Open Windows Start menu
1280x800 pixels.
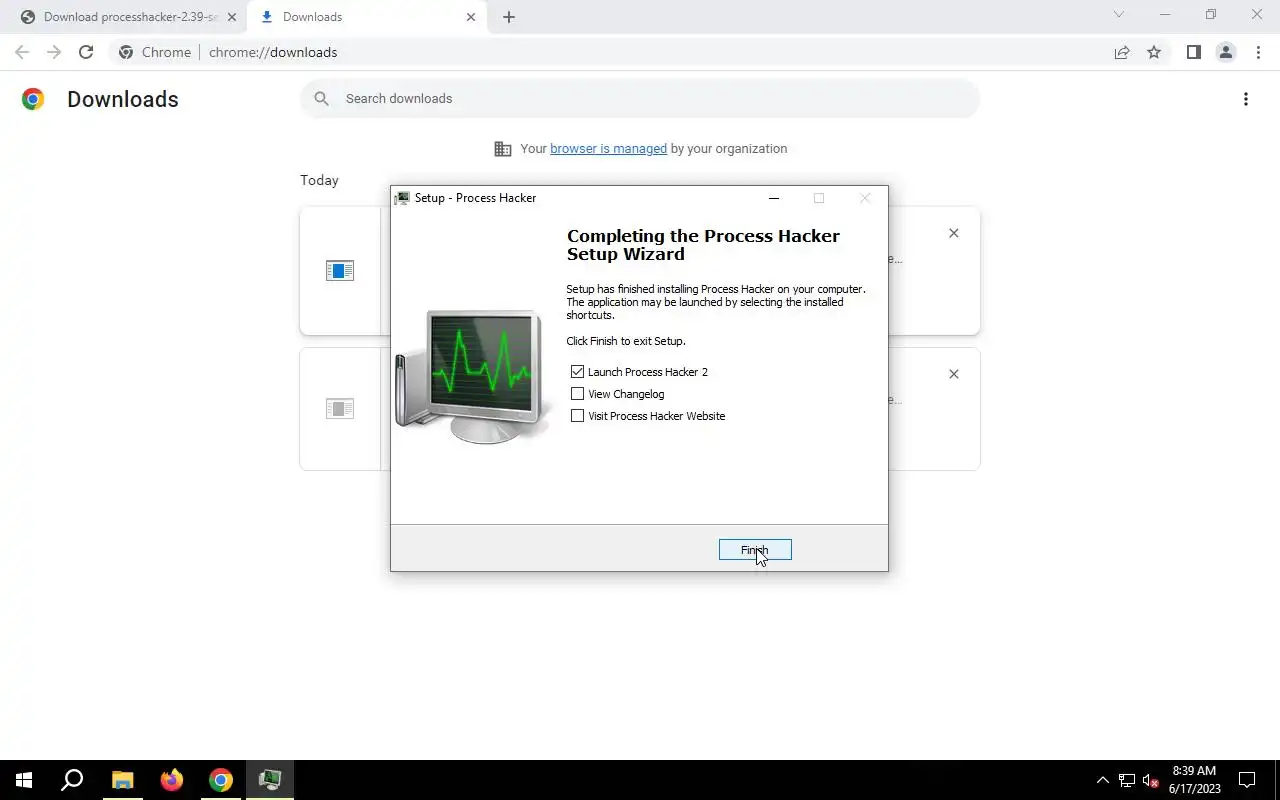point(24,780)
